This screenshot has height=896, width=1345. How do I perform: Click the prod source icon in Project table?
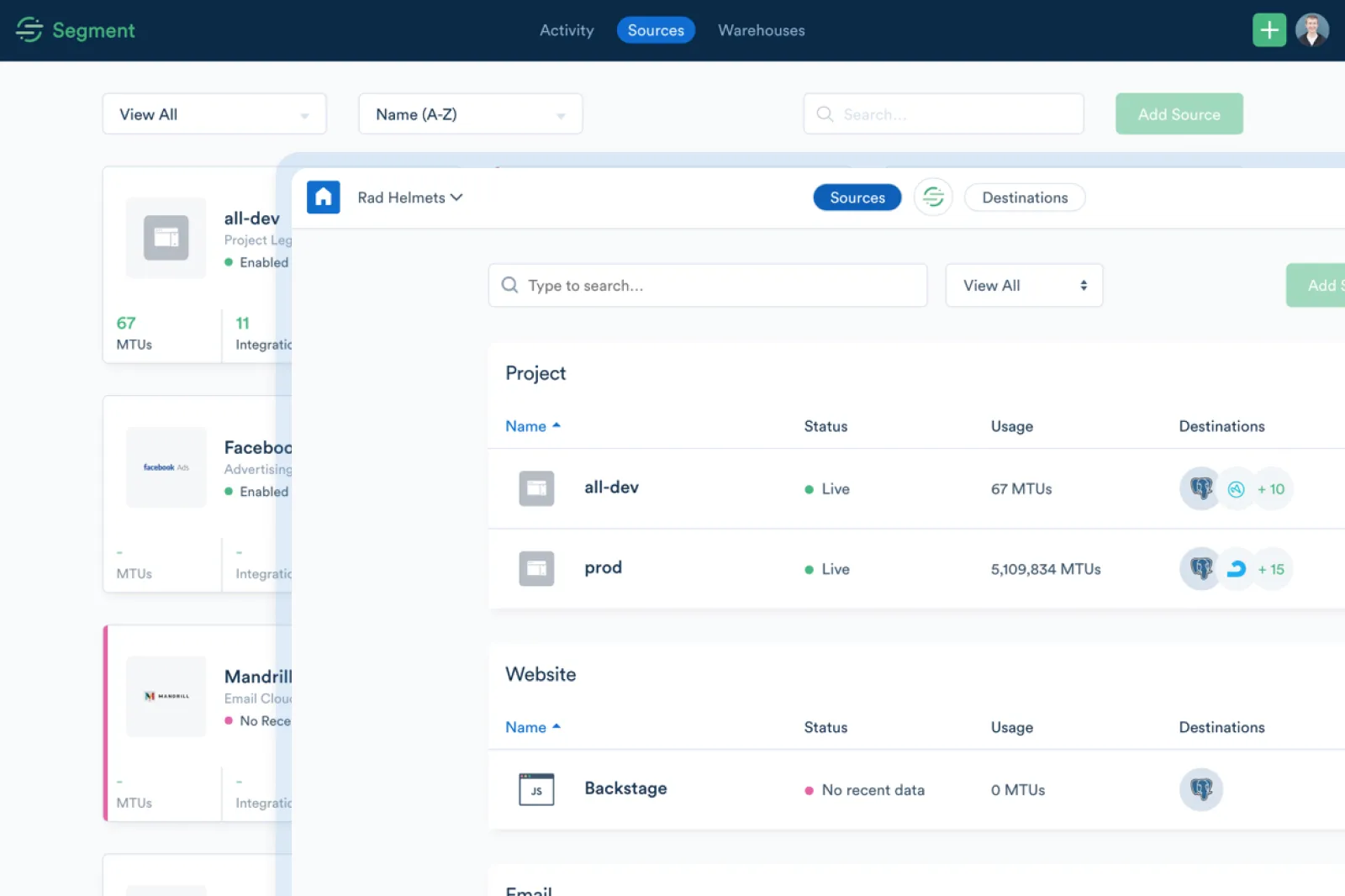[536, 569]
